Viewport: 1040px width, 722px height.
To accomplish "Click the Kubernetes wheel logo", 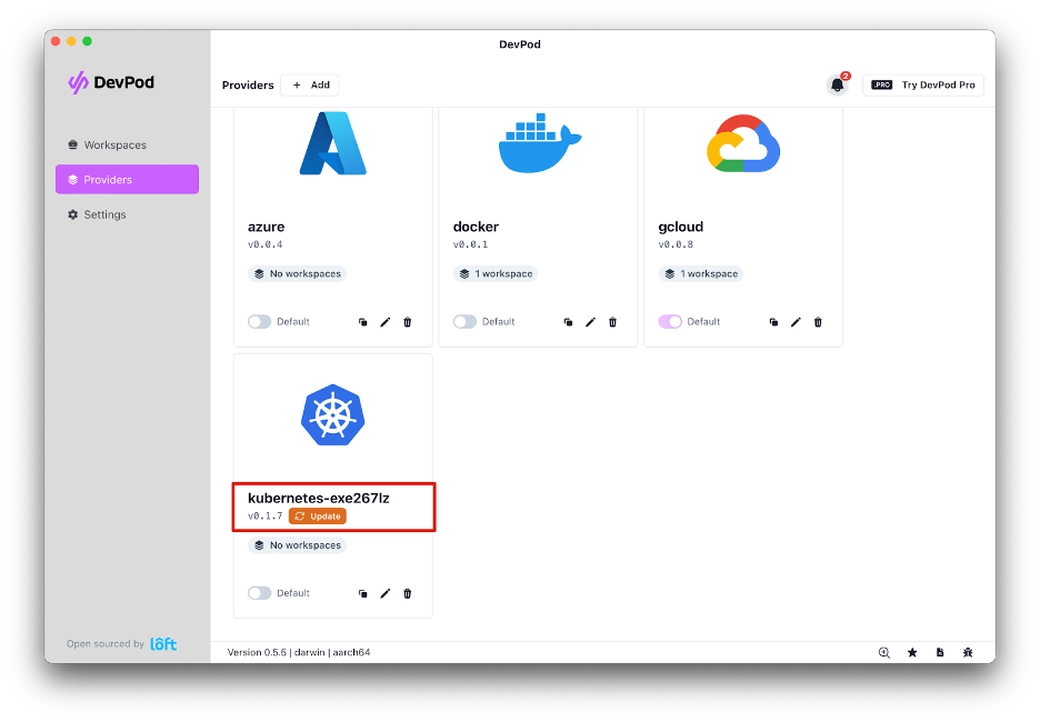I will tap(333, 415).
